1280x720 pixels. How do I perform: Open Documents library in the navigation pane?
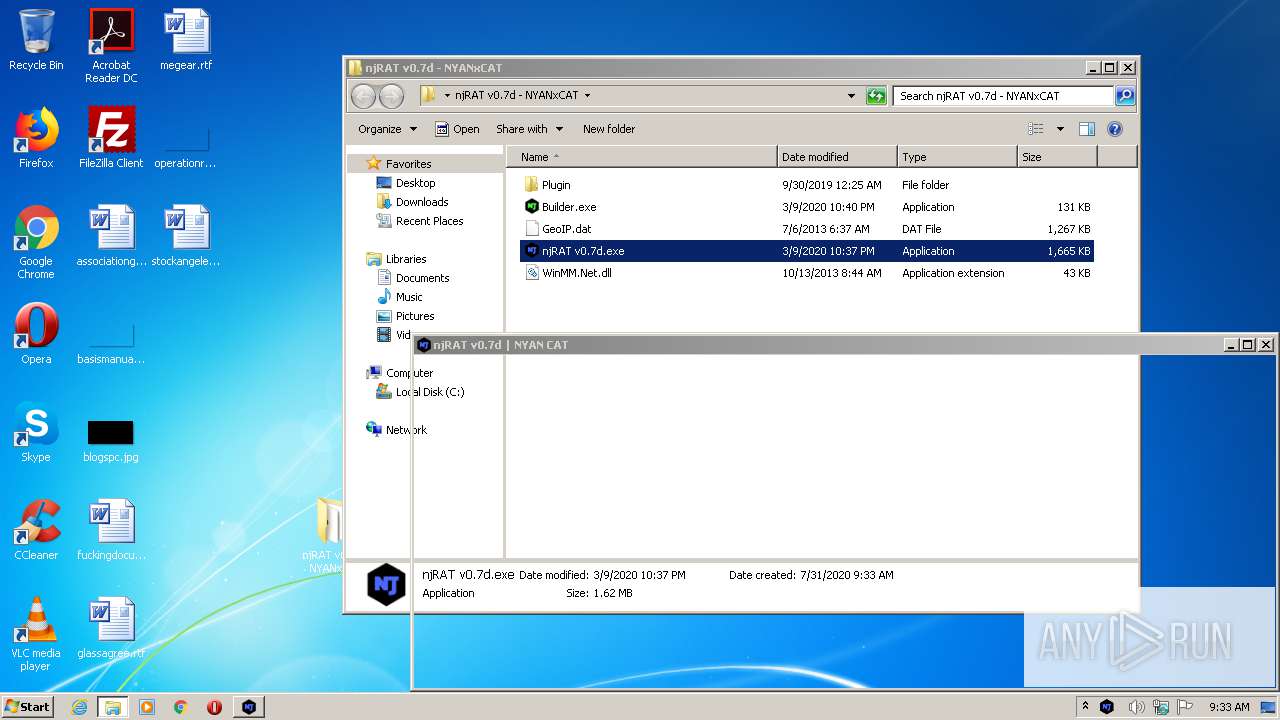pos(422,278)
